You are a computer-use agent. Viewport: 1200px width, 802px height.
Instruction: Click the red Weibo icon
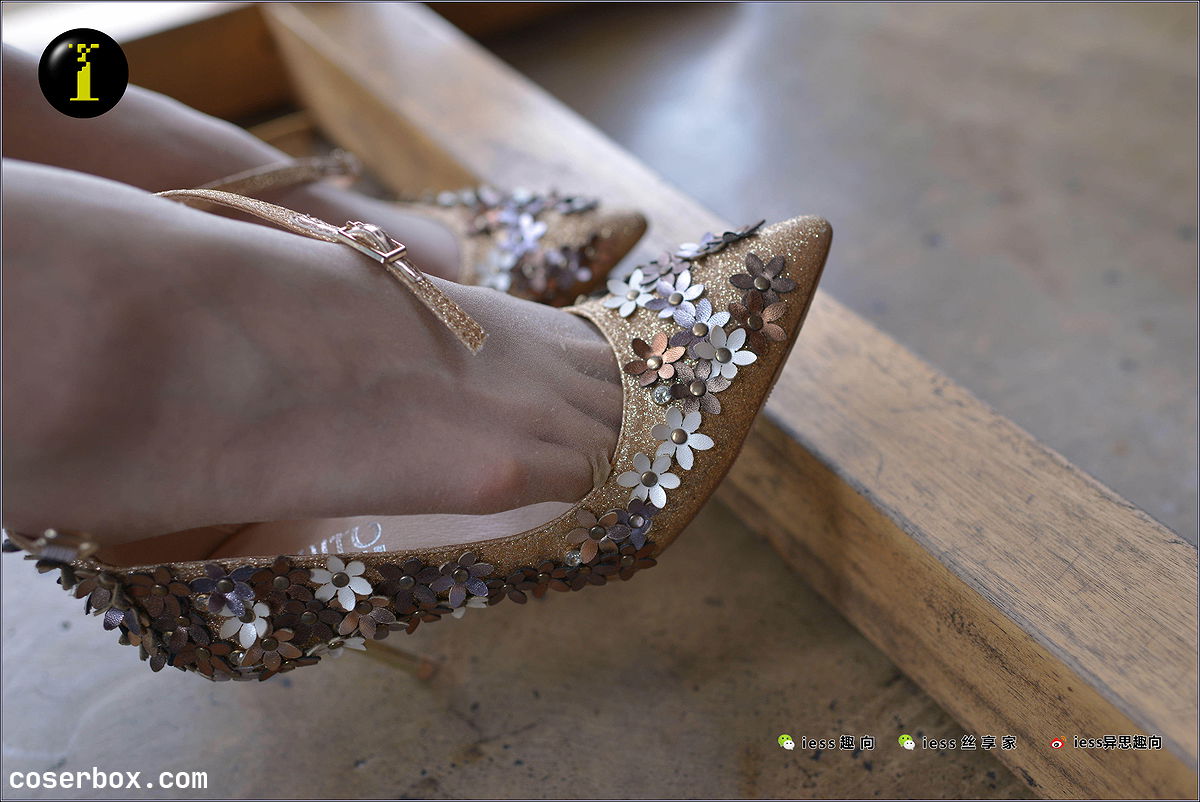(1057, 742)
